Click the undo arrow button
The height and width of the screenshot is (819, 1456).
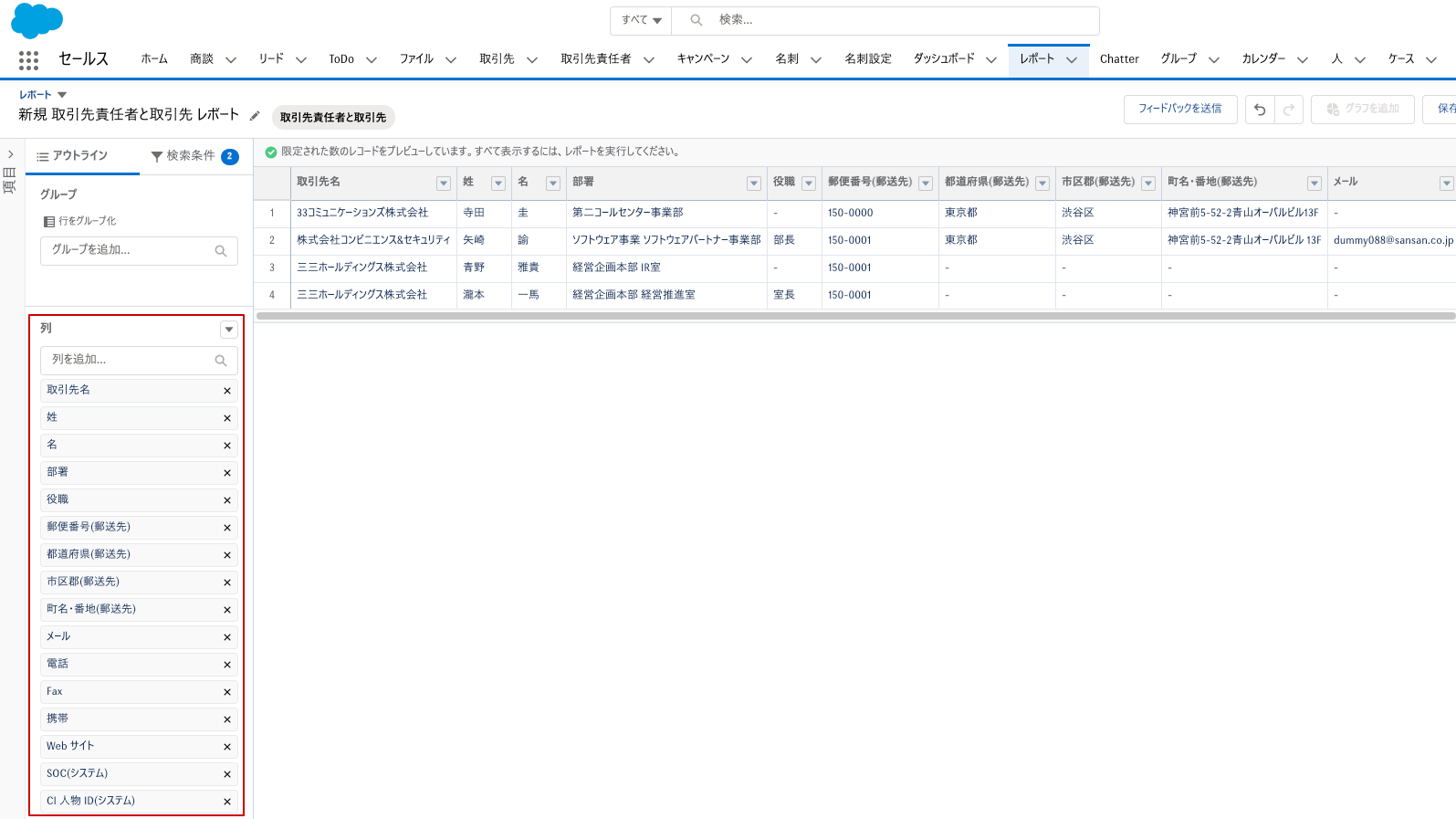[1260, 110]
